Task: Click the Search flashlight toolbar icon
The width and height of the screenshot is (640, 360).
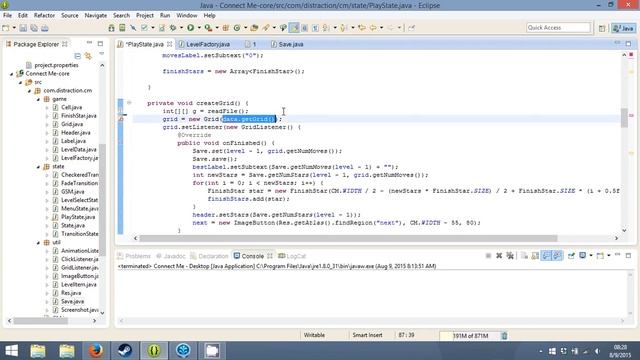Action: [266, 28]
